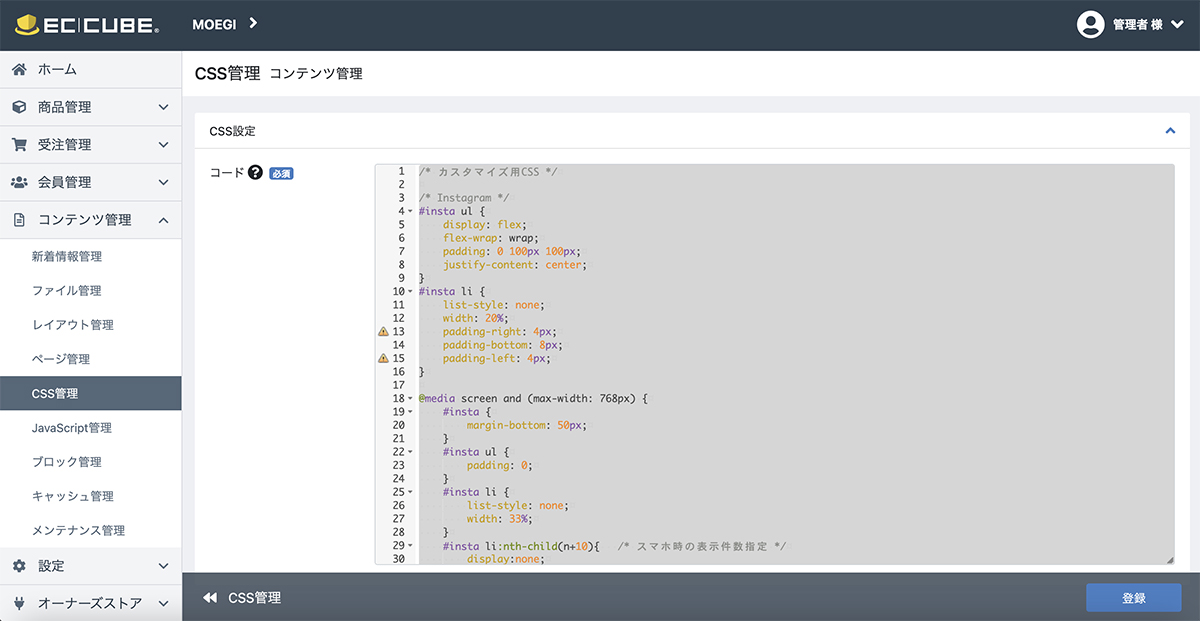Click the admin user avatar icon
1200x621 pixels.
pos(1090,24)
